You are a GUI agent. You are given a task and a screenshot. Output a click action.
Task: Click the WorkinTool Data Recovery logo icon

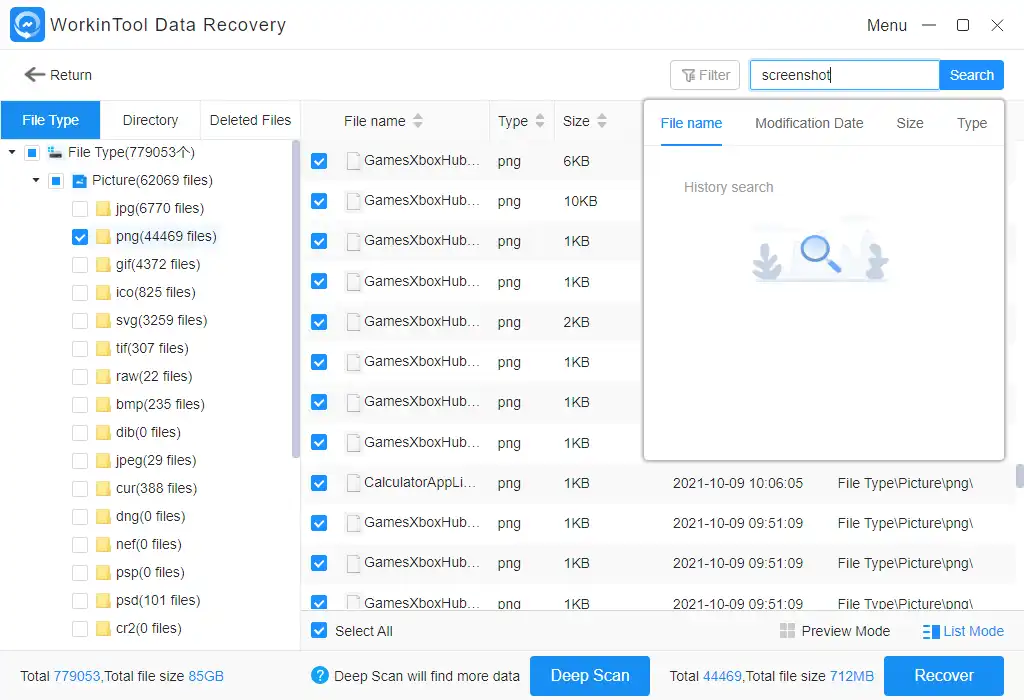tap(27, 25)
